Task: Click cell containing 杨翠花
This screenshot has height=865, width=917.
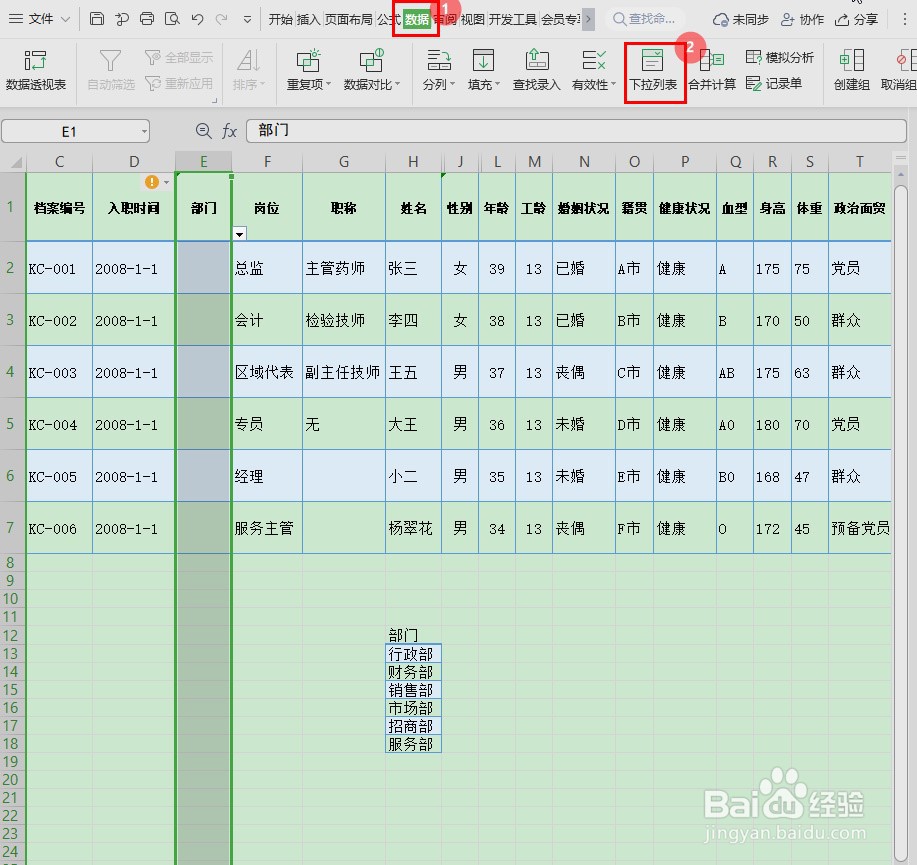Action: coord(413,528)
